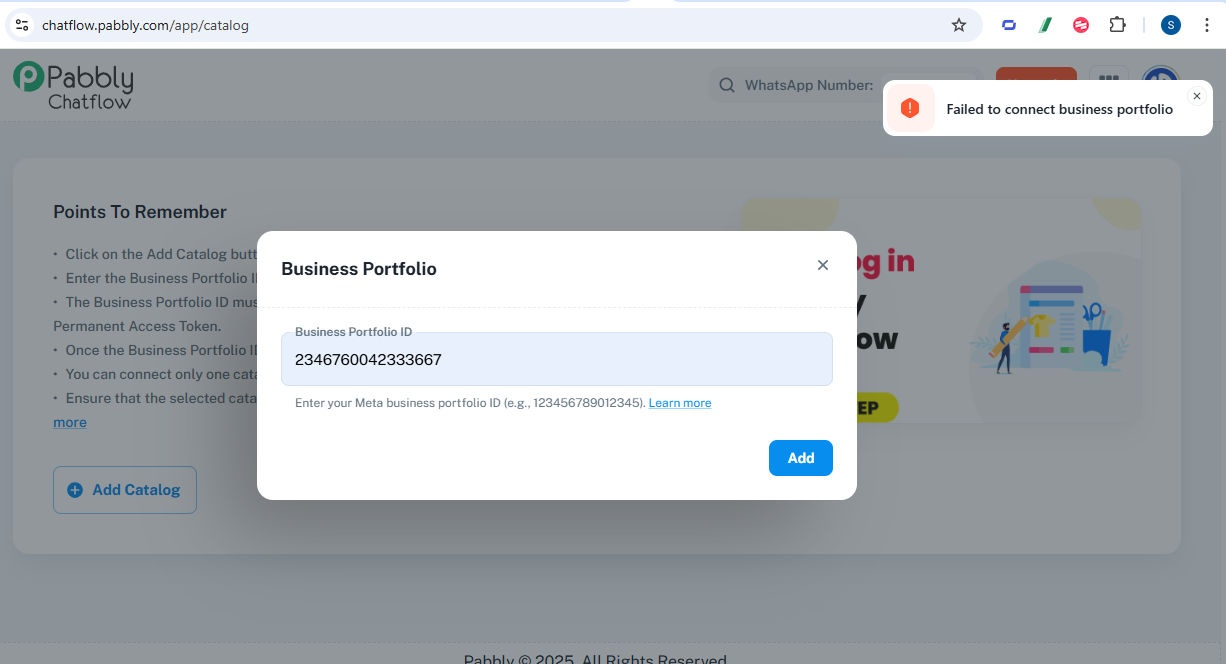Click the red round extension icon
The image size is (1226, 664).
pos(1081,25)
